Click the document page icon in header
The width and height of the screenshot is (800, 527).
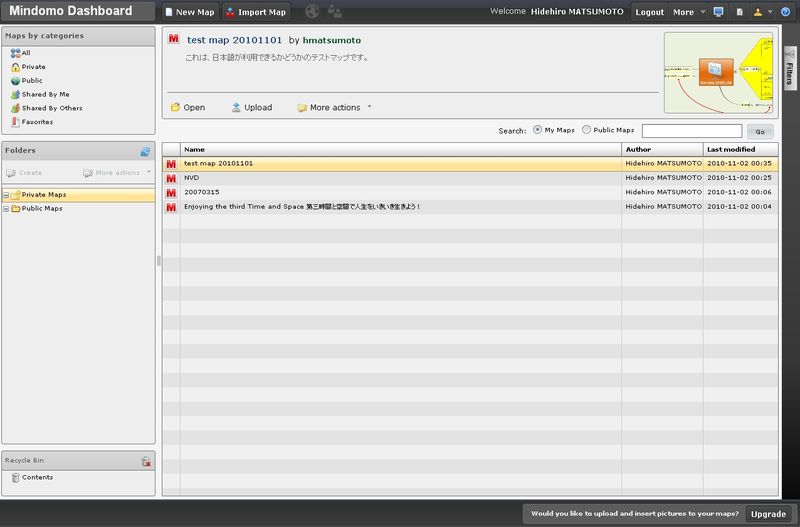coord(739,11)
